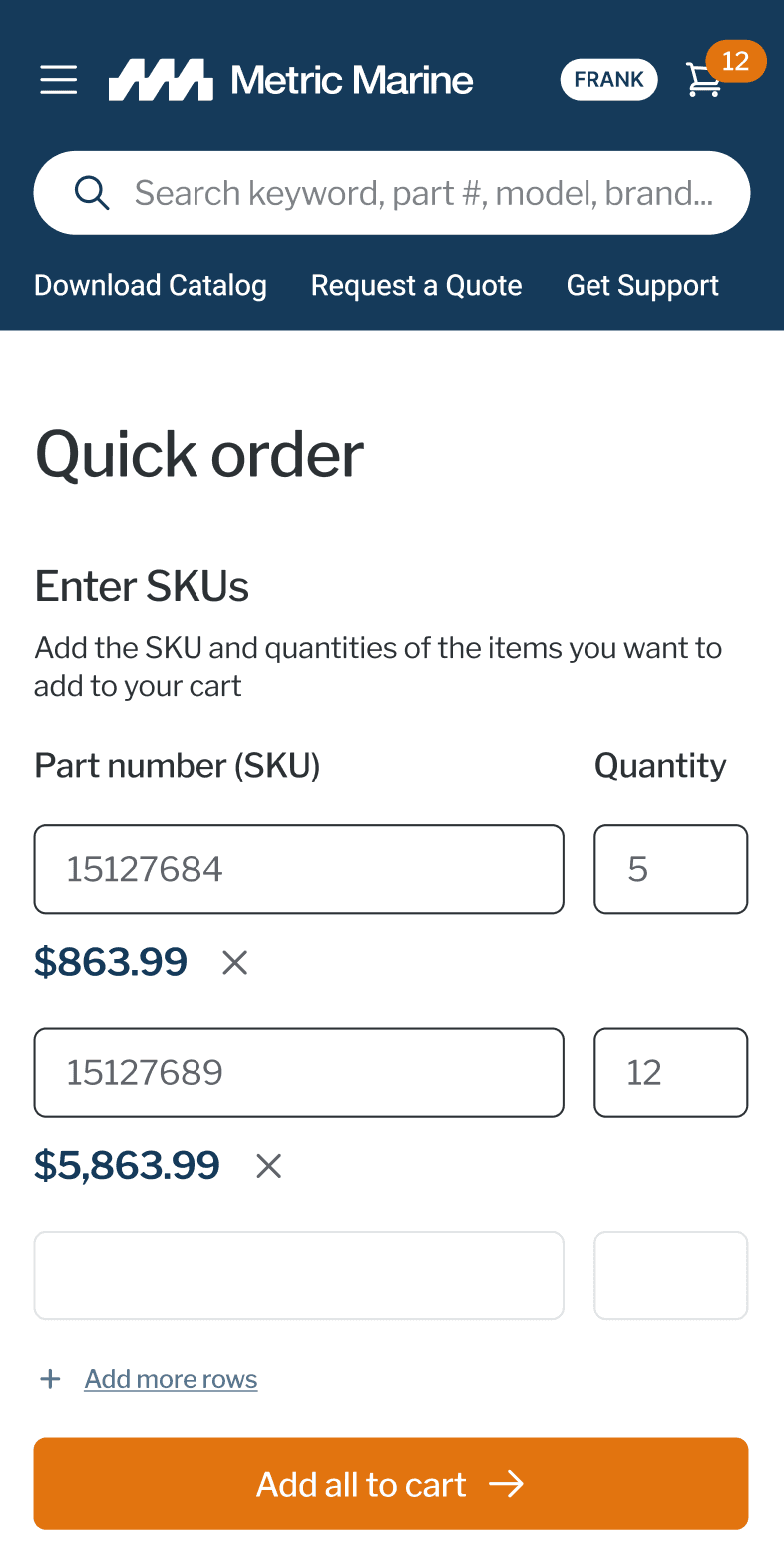Click the $5,863.99 price link

pyautogui.click(x=127, y=1165)
